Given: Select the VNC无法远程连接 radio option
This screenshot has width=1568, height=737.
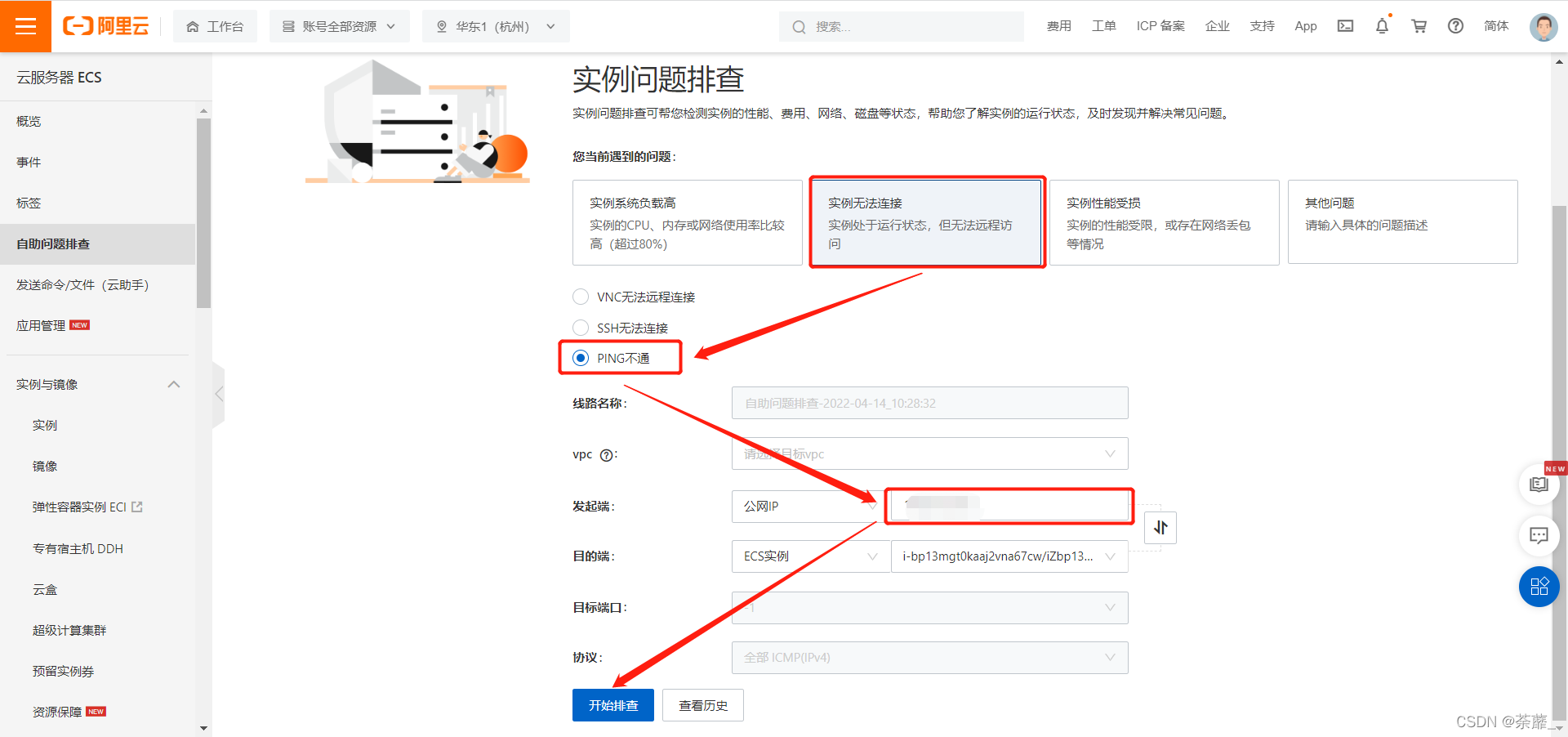Looking at the screenshot, I should point(581,297).
